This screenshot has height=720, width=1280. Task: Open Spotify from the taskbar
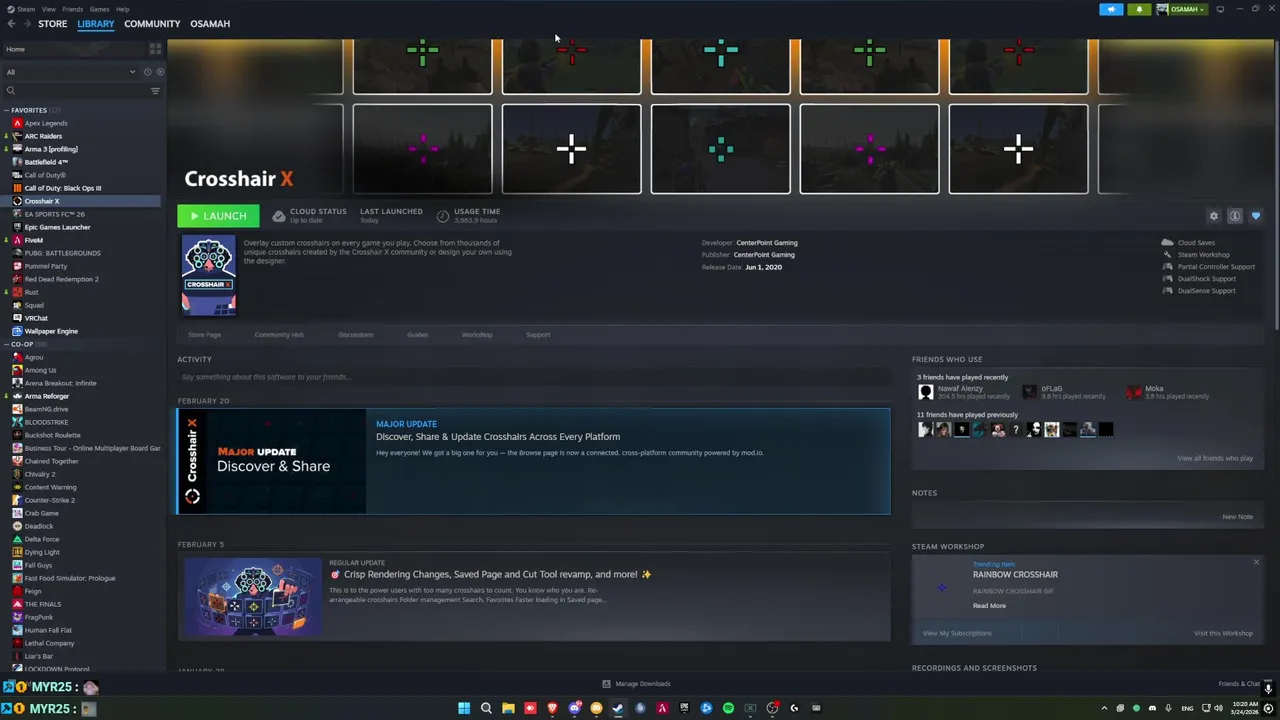point(728,708)
